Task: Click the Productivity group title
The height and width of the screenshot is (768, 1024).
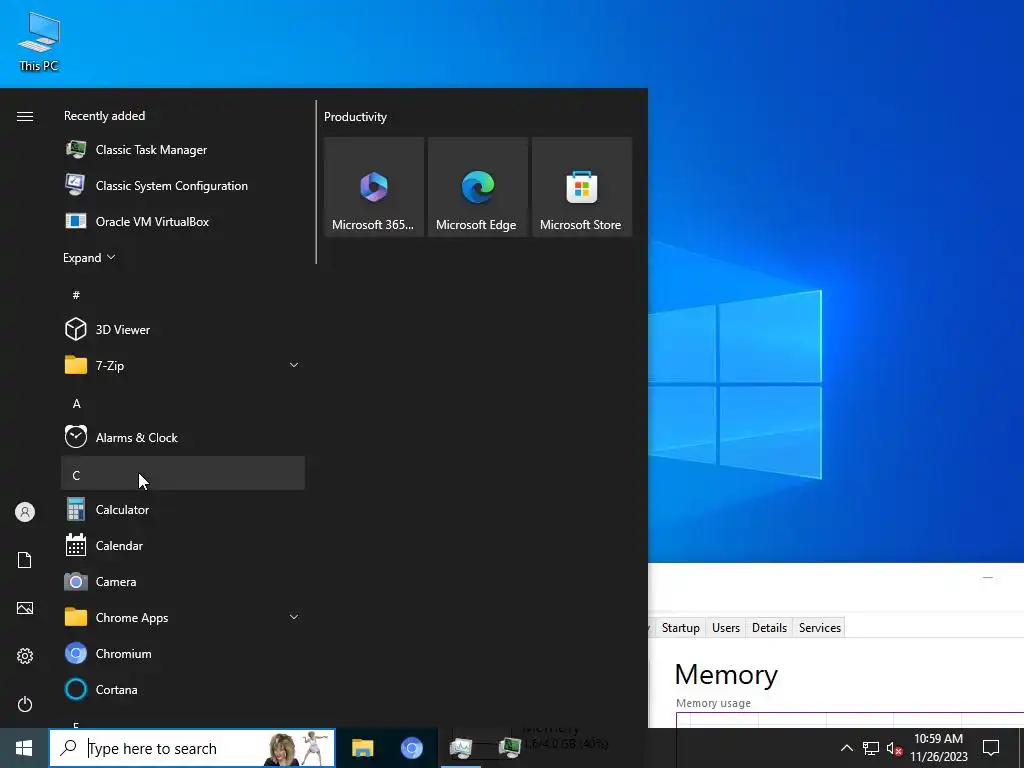Action: point(355,117)
